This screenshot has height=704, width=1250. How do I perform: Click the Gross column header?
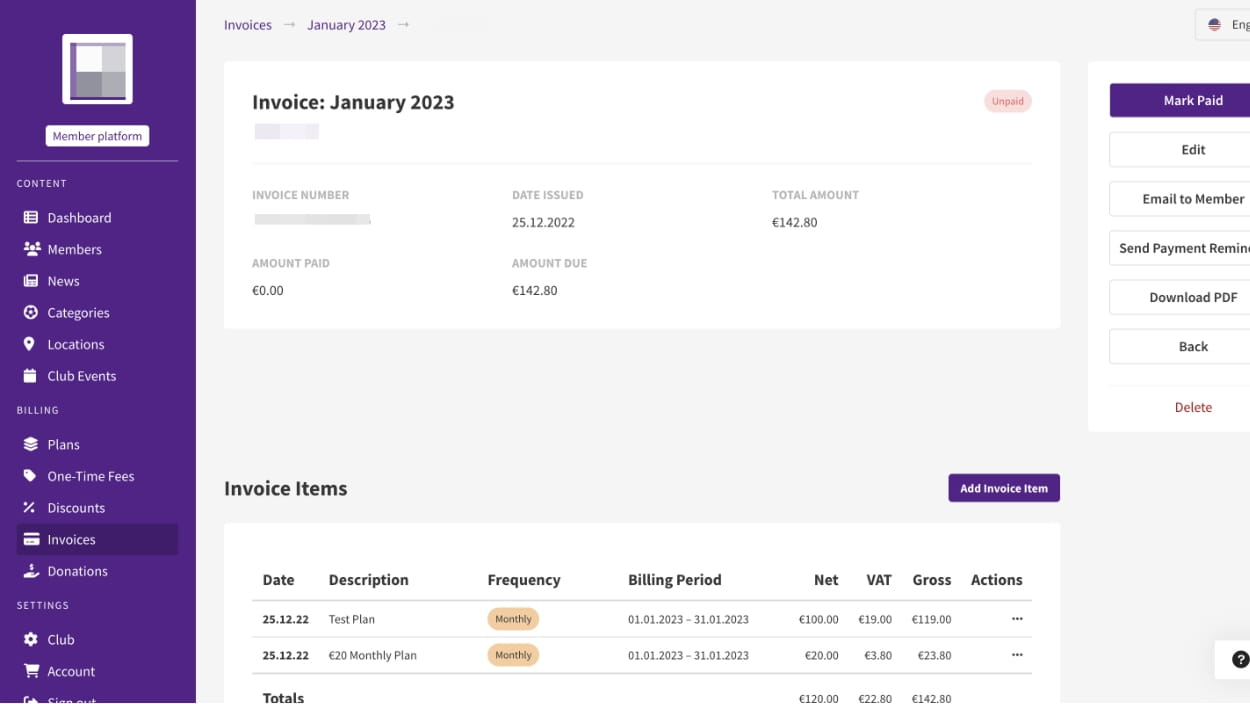[x=932, y=580]
